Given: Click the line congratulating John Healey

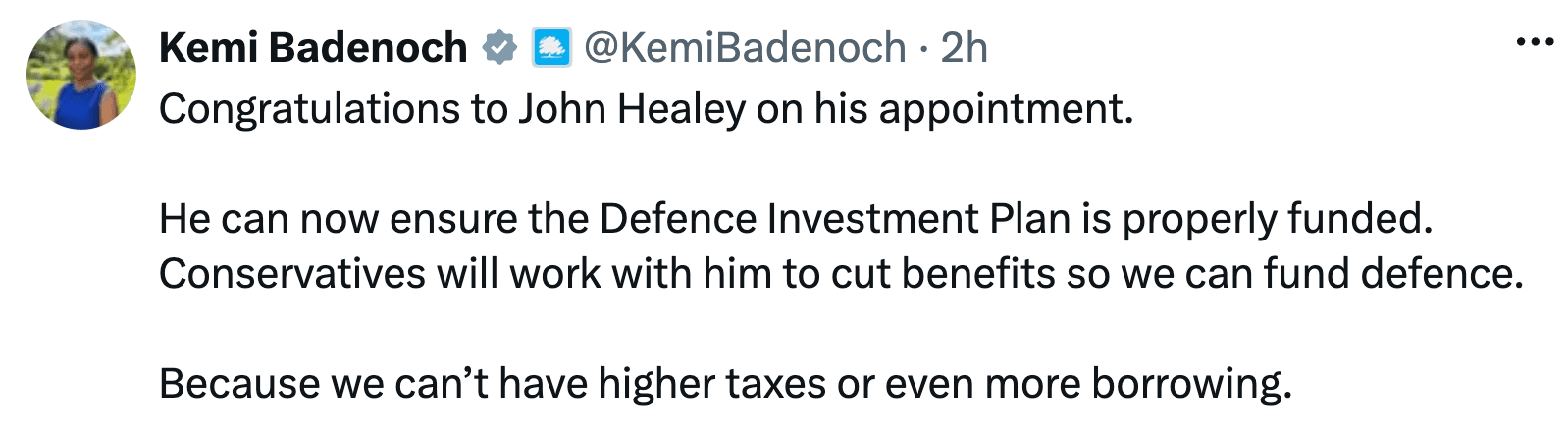Looking at the screenshot, I should [x=646, y=109].
